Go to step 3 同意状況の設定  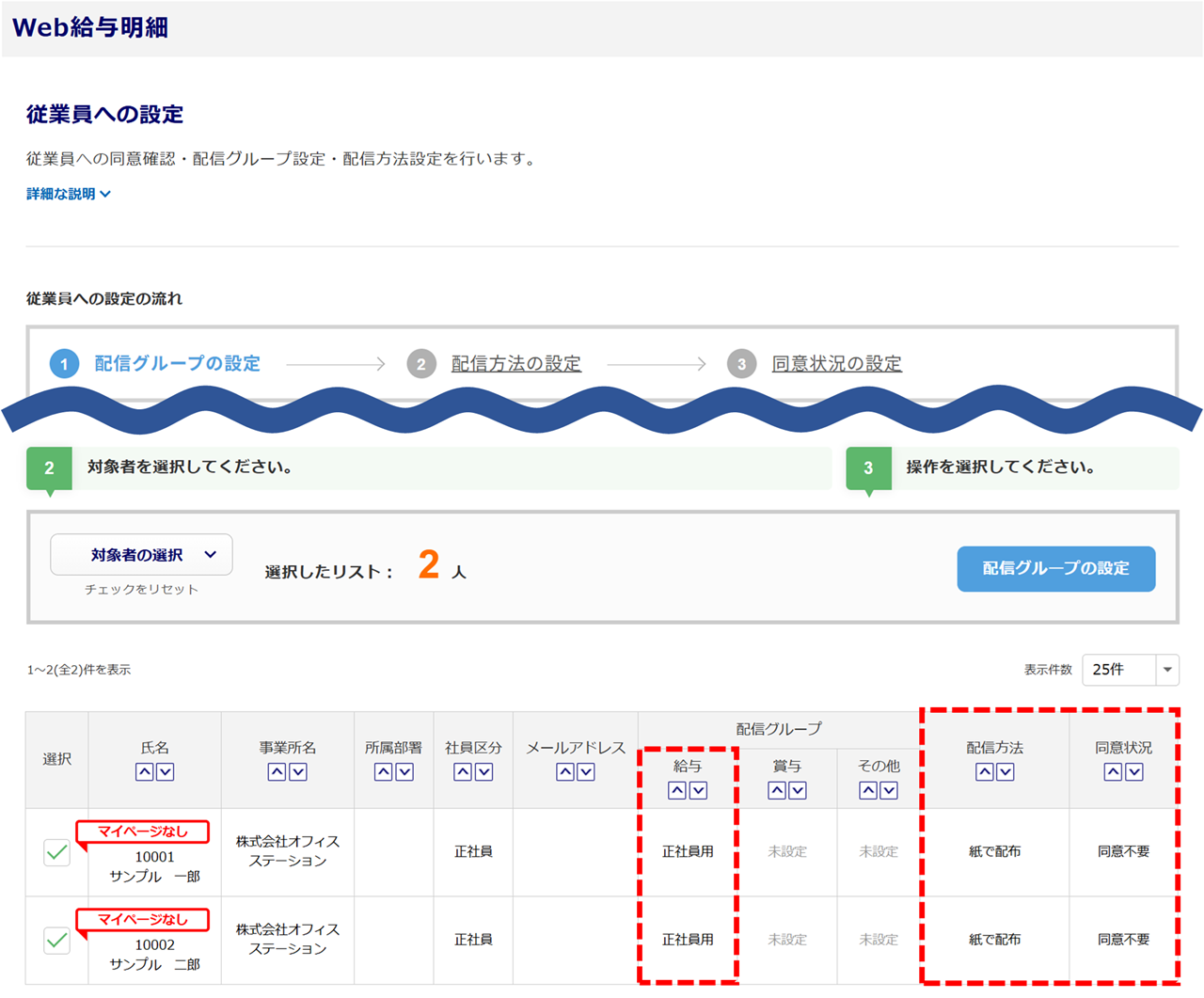pos(836,364)
